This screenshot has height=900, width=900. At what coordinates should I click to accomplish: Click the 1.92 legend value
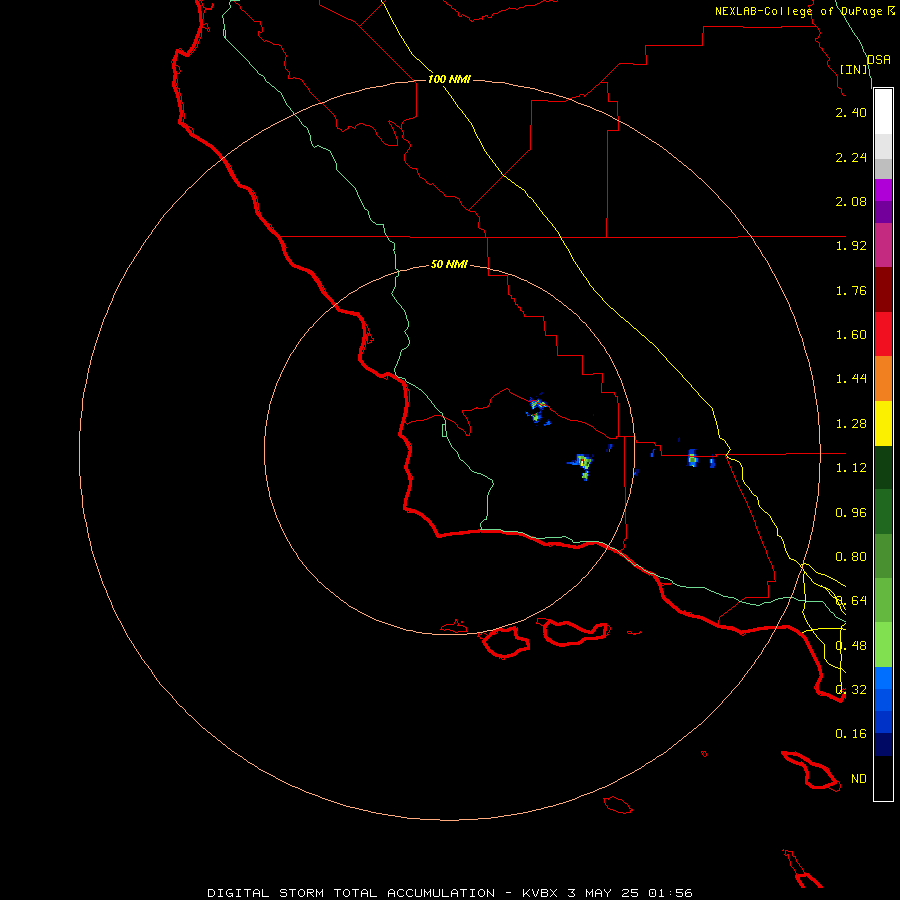pos(851,246)
